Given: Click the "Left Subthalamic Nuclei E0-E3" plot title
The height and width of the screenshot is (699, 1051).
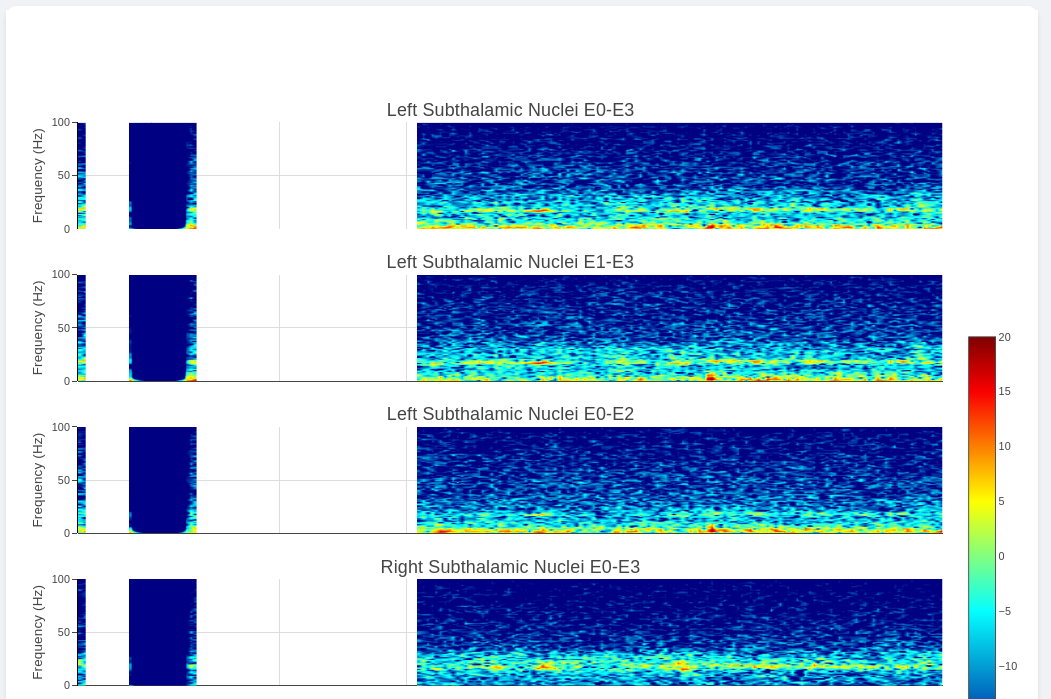Looking at the screenshot, I should 510,110.
